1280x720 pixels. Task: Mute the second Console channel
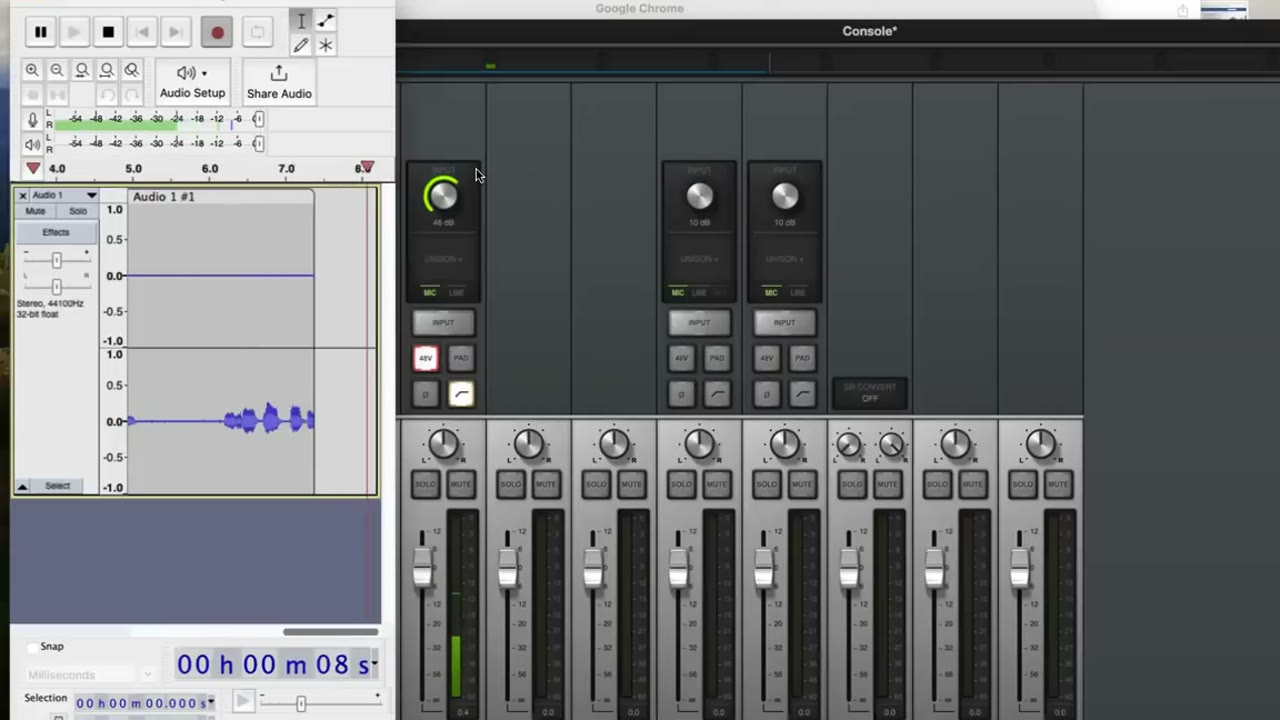click(546, 484)
